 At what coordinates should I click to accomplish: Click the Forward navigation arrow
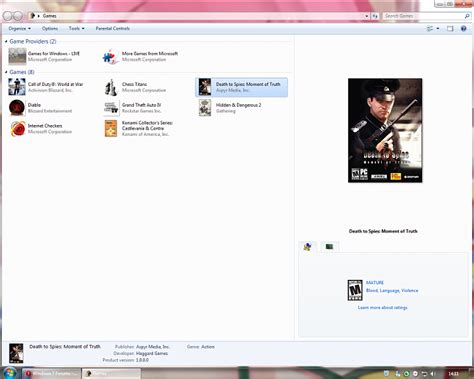18,16
